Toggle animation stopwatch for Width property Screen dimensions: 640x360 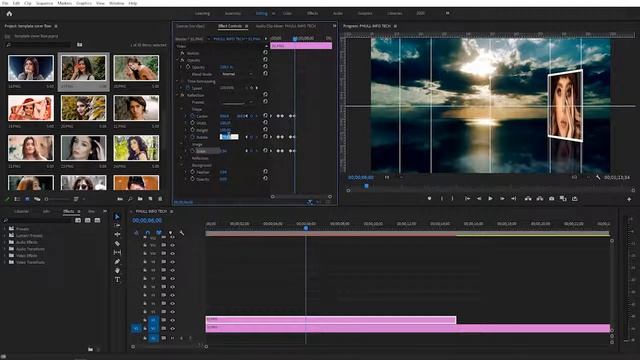192,123
